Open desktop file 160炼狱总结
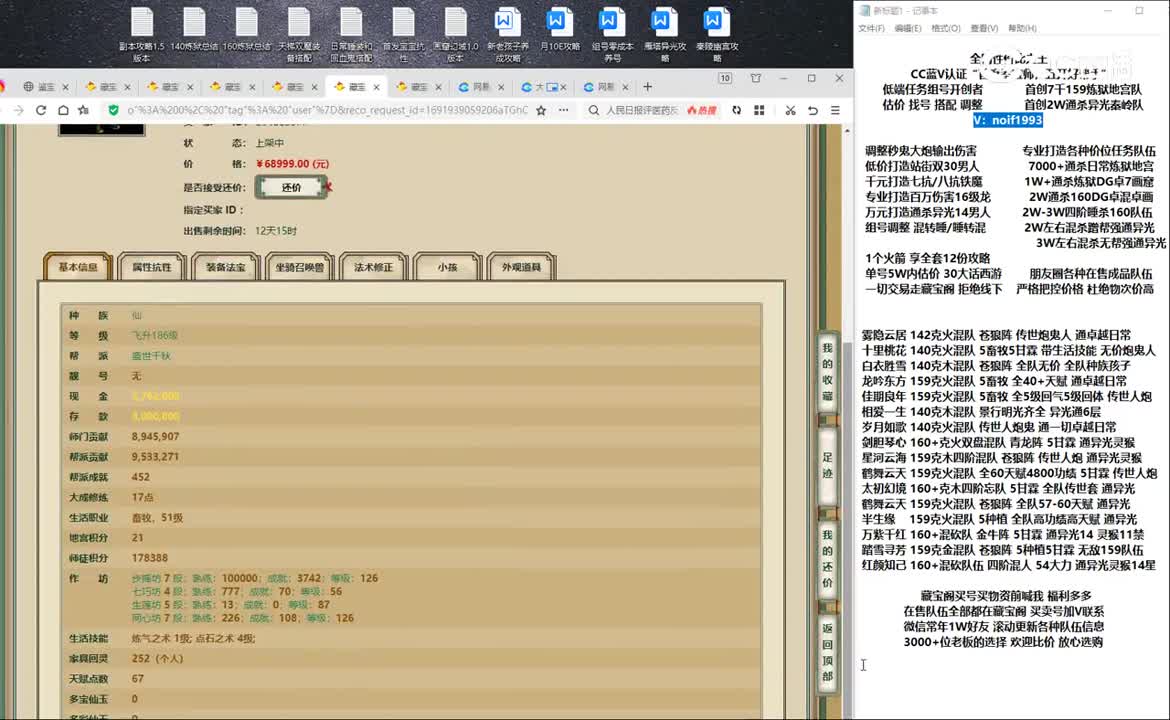 click(x=246, y=30)
